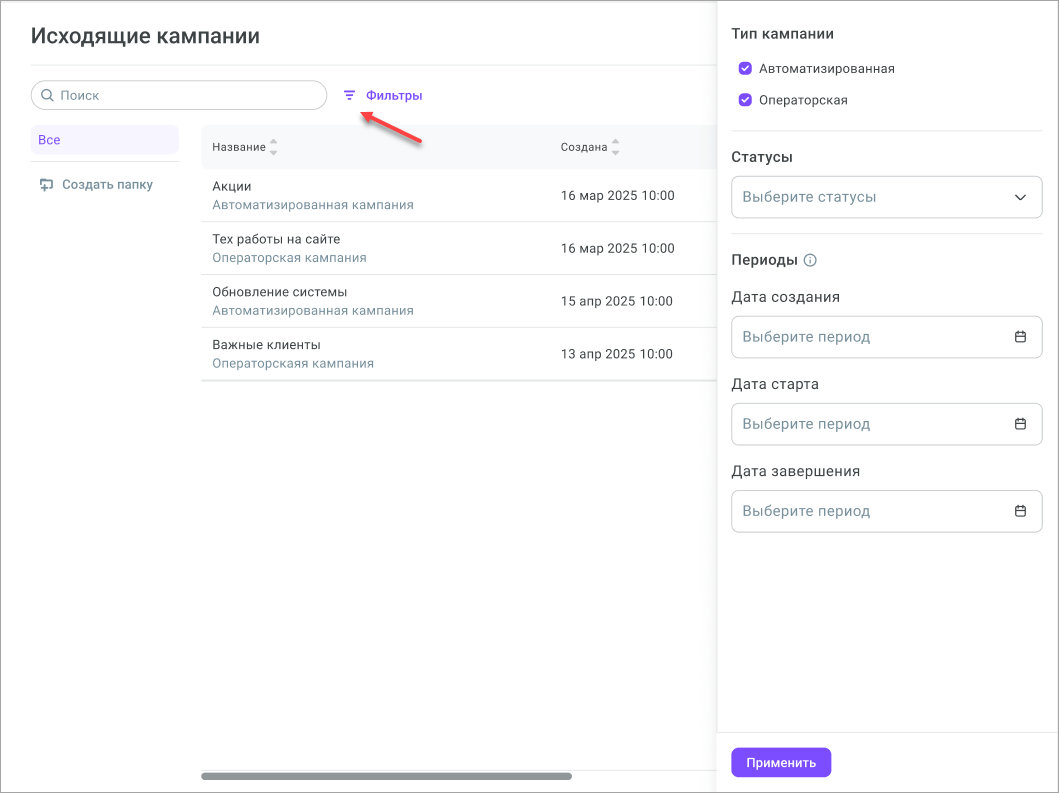The height and width of the screenshot is (793, 1059).
Task: Click the search magnifier icon
Action: point(47,96)
